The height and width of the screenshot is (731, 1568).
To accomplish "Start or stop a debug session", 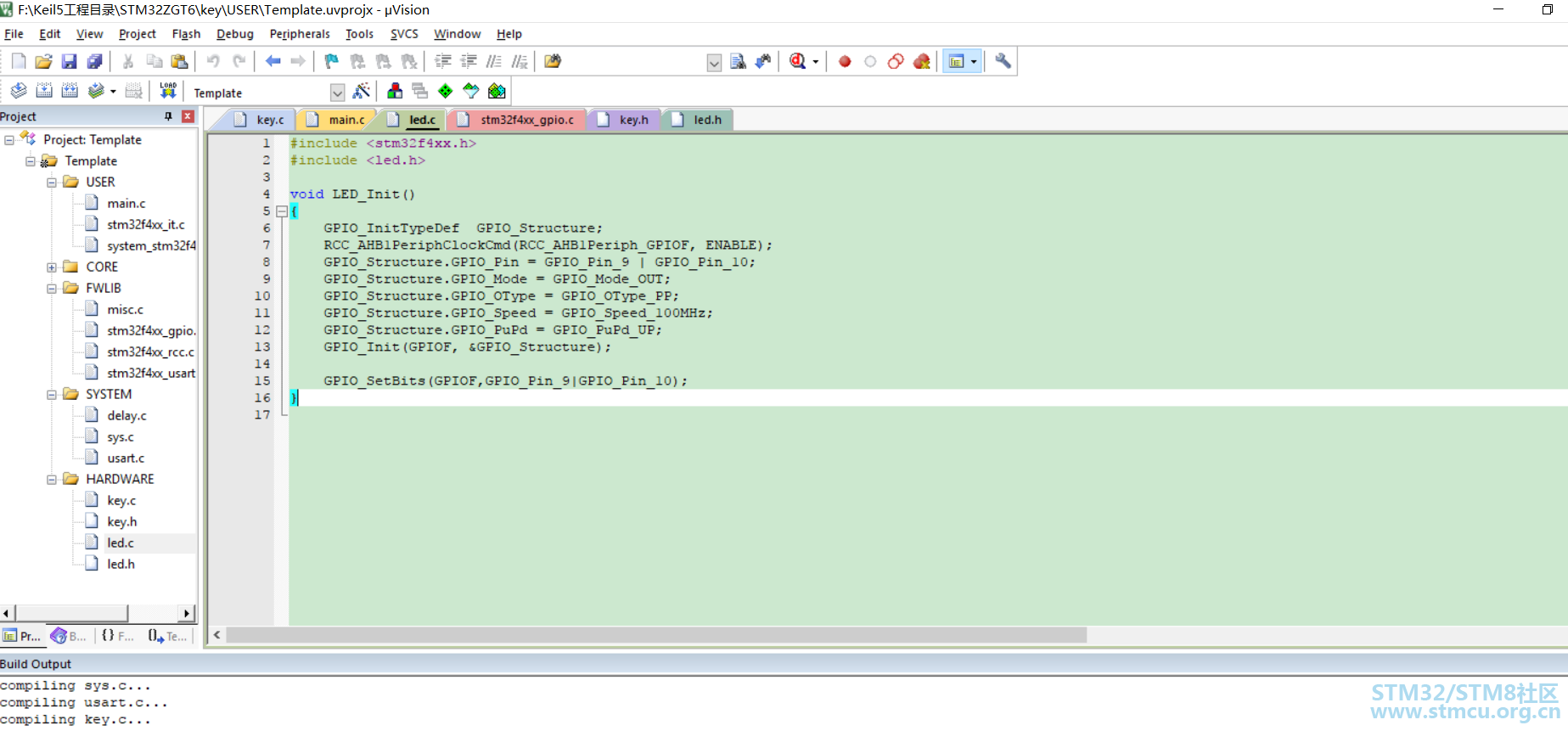I will tap(797, 61).
